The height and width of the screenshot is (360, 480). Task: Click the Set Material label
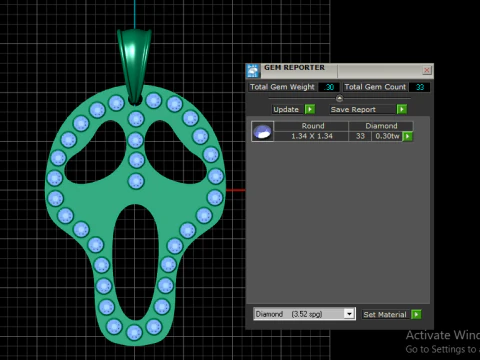pos(385,314)
